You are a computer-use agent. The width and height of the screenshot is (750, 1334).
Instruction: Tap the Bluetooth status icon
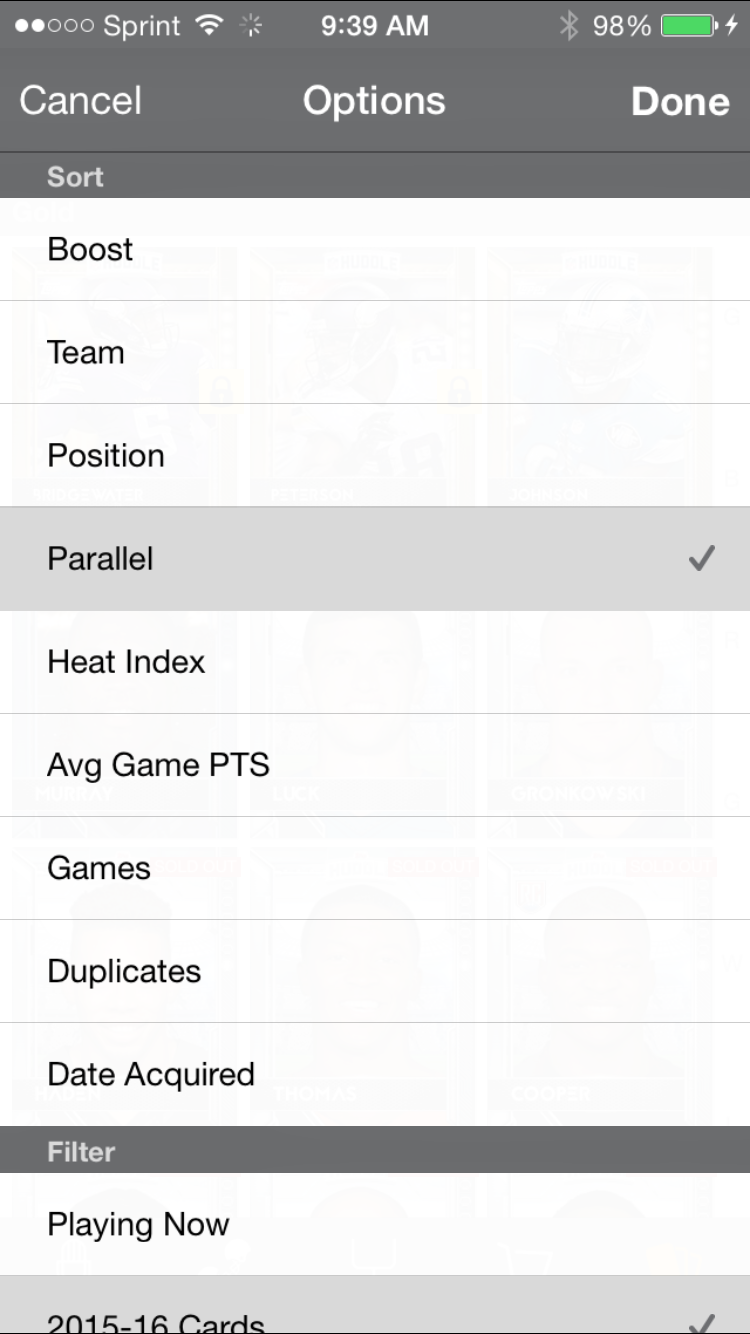click(x=569, y=26)
